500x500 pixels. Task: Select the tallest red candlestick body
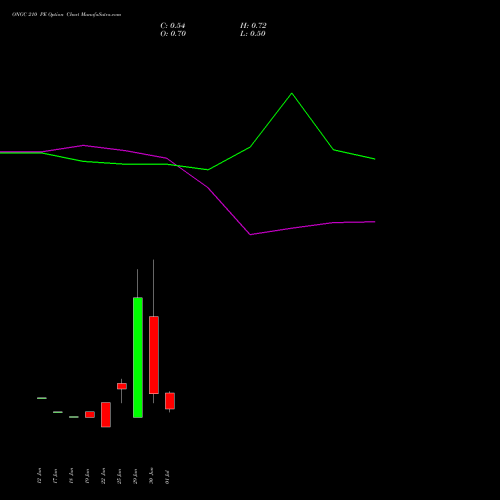click(154, 355)
